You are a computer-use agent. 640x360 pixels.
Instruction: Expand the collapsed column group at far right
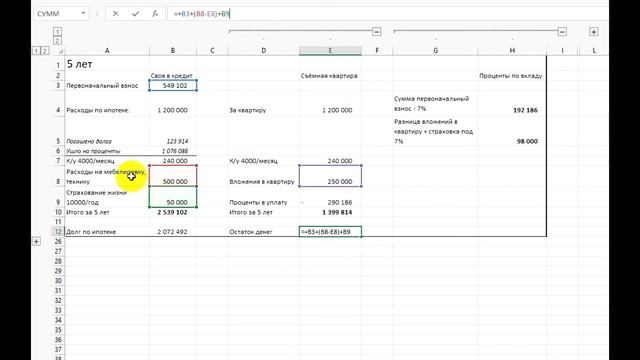point(593,31)
